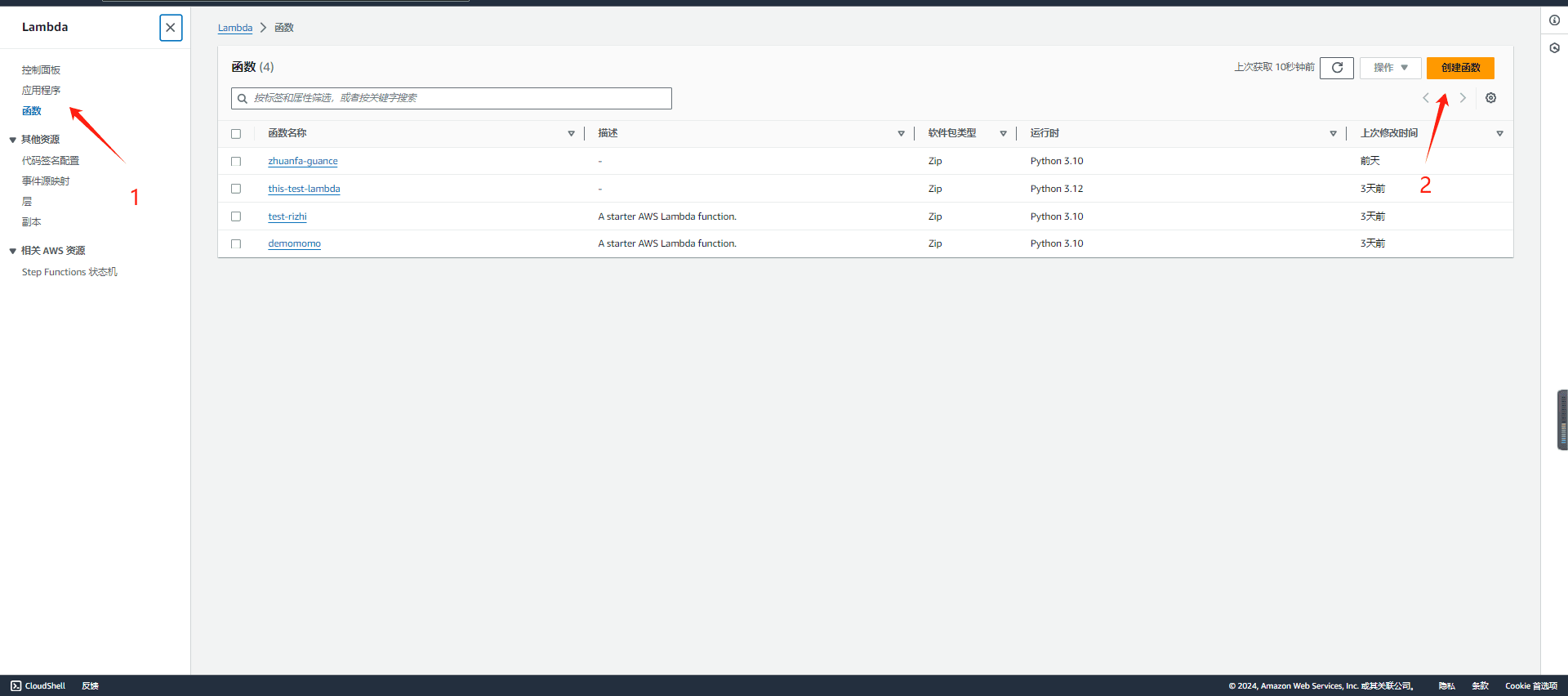The width and height of the screenshot is (1568, 696).
Task: Close the Lambda navigation sidebar
Action: 171,28
